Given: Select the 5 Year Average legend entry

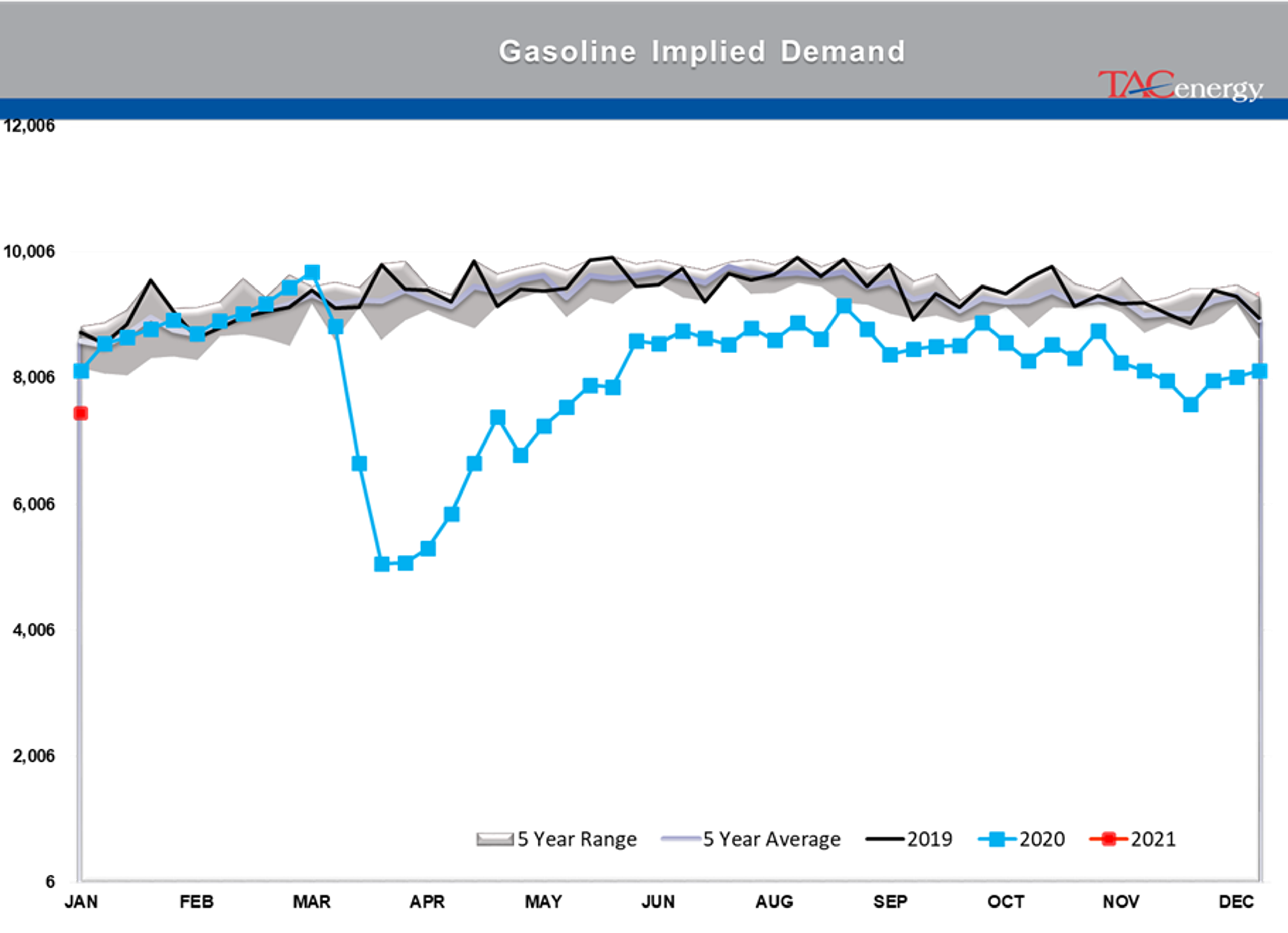Looking at the screenshot, I should (751, 839).
